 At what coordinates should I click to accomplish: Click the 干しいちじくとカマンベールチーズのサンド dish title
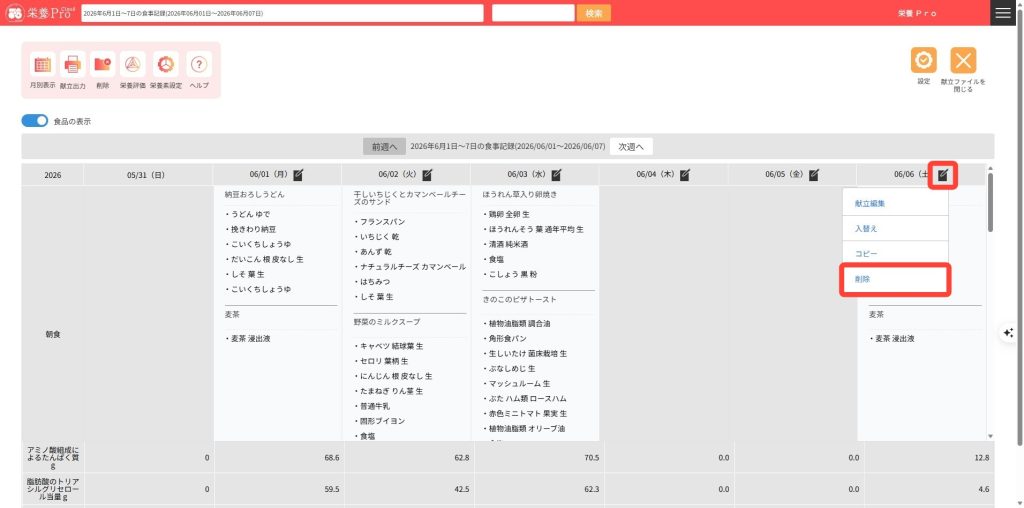pyautogui.click(x=409, y=198)
